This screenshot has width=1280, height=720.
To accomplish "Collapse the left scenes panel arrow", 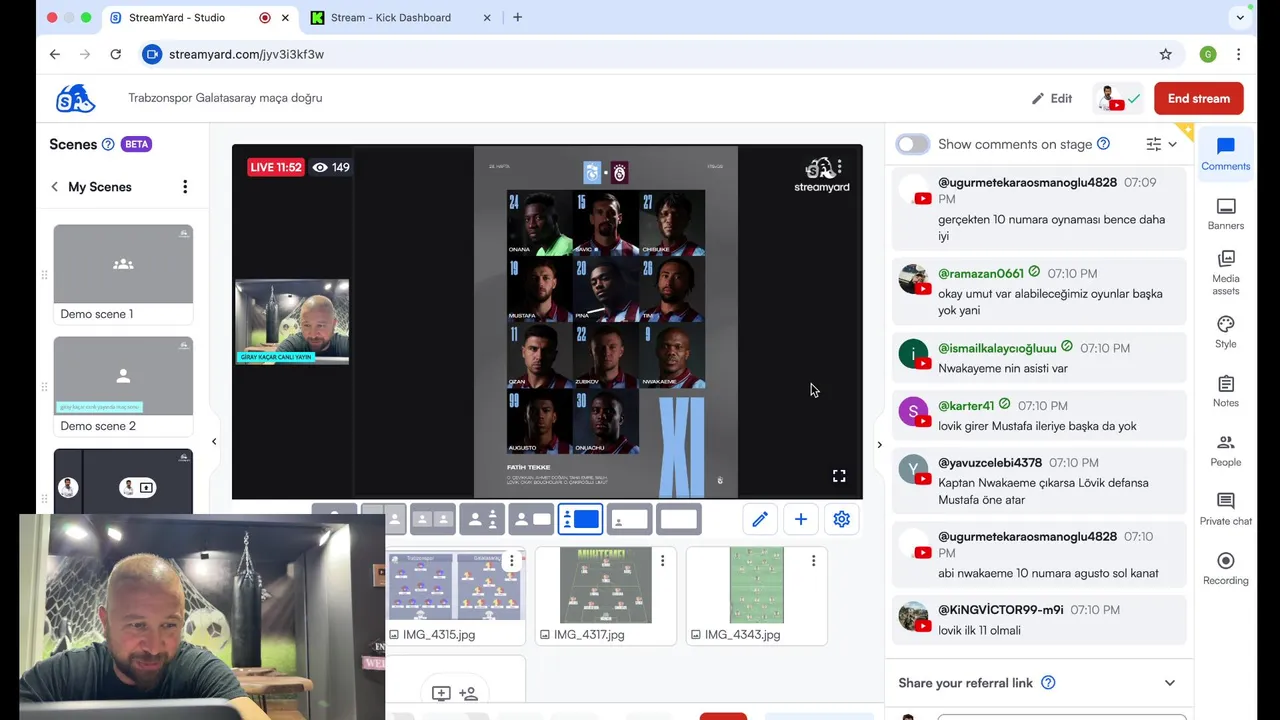I will 213,441.
